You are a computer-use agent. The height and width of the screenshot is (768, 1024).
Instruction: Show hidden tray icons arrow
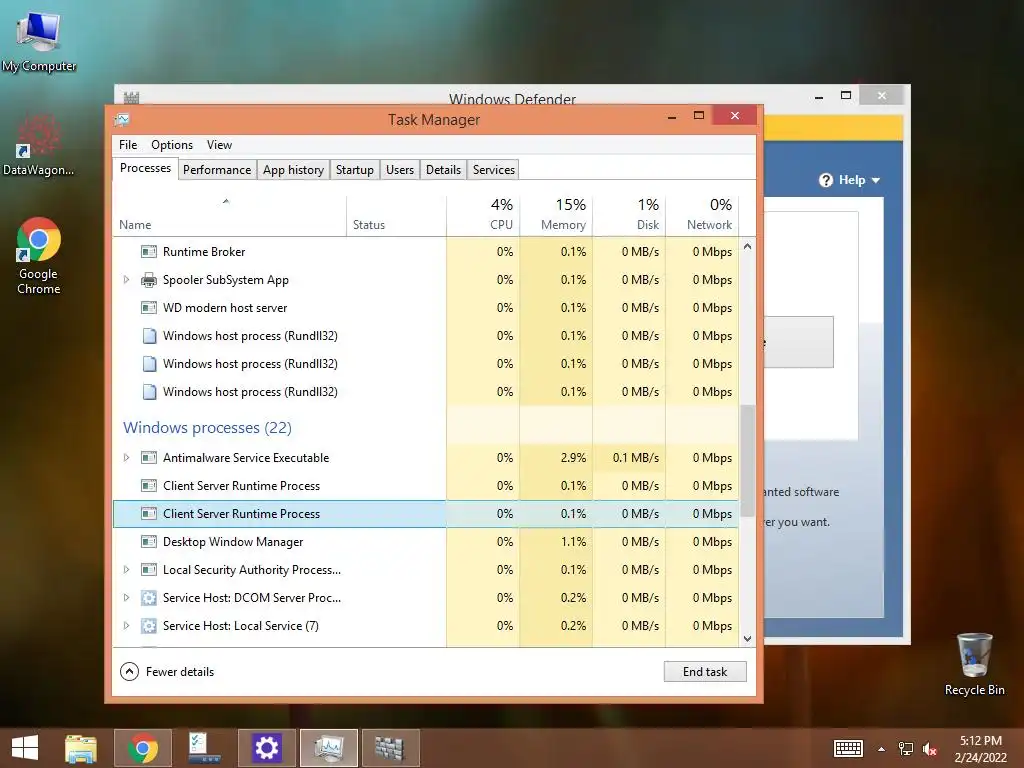882,749
